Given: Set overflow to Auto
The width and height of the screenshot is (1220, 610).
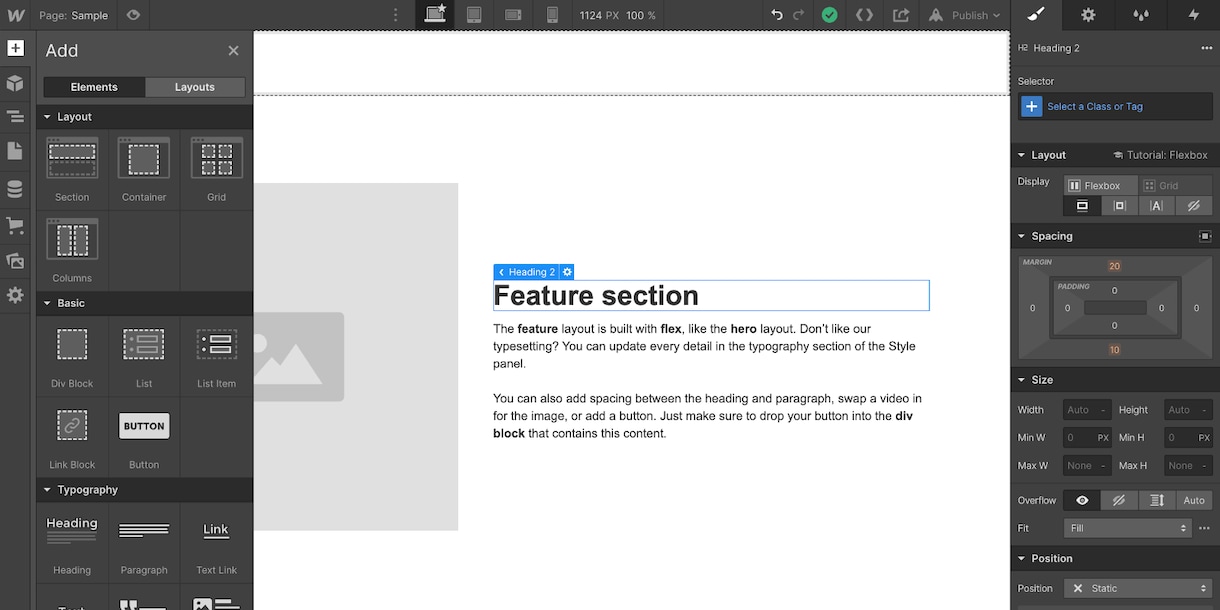Looking at the screenshot, I should coord(1194,500).
